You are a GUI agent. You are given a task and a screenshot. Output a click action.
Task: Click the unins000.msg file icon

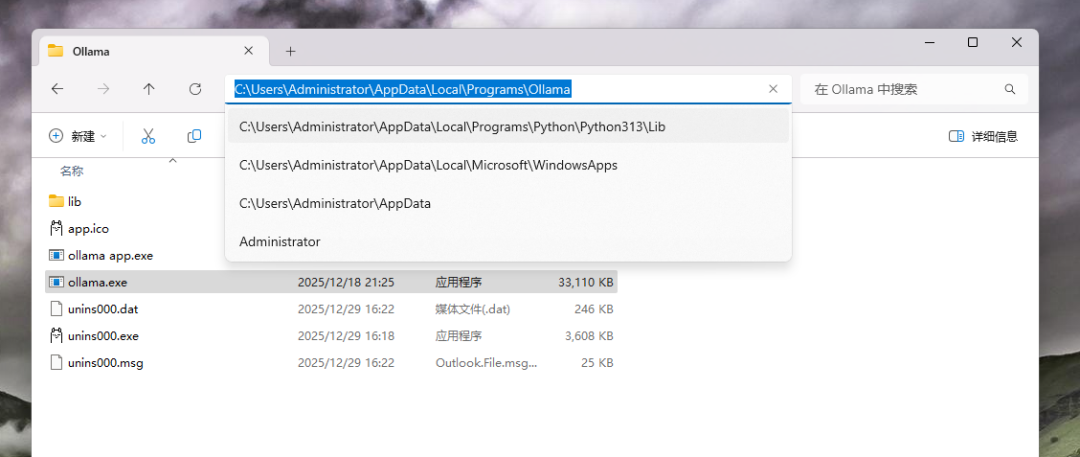(56, 363)
